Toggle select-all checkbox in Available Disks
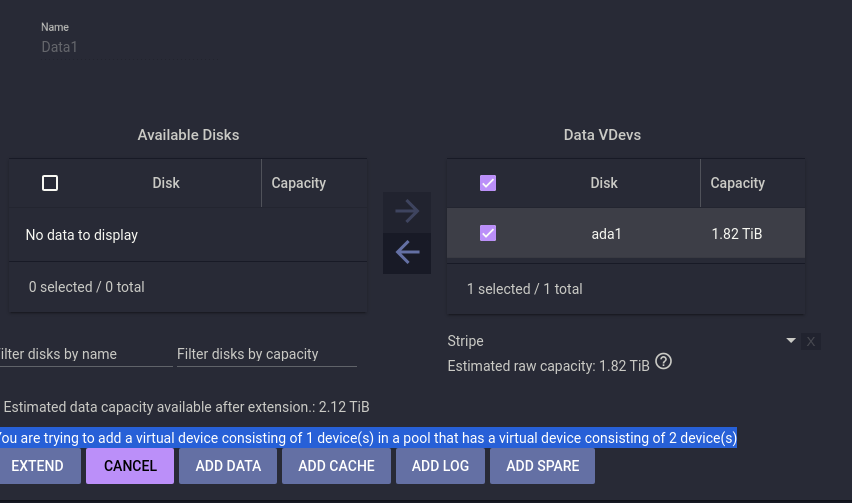Image resolution: width=852 pixels, height=503 pixels. click(x=50, y=183)
